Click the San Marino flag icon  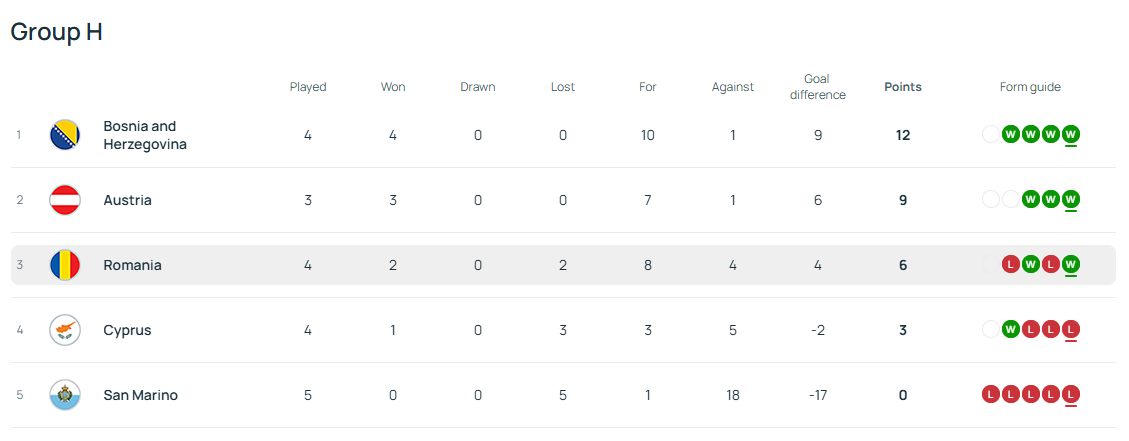pos(65,395)
